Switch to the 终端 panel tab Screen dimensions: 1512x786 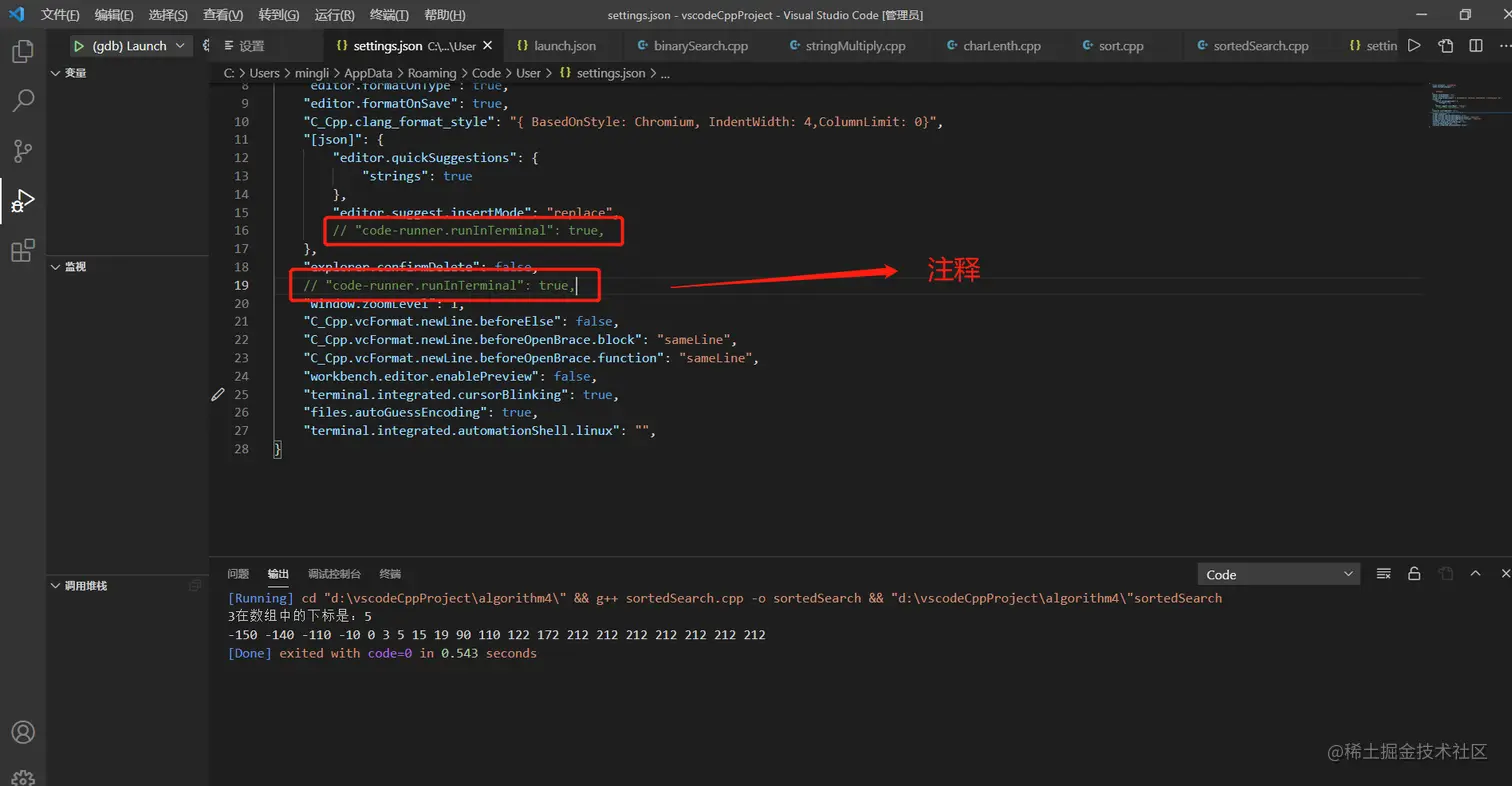click(x=390, y=574)
